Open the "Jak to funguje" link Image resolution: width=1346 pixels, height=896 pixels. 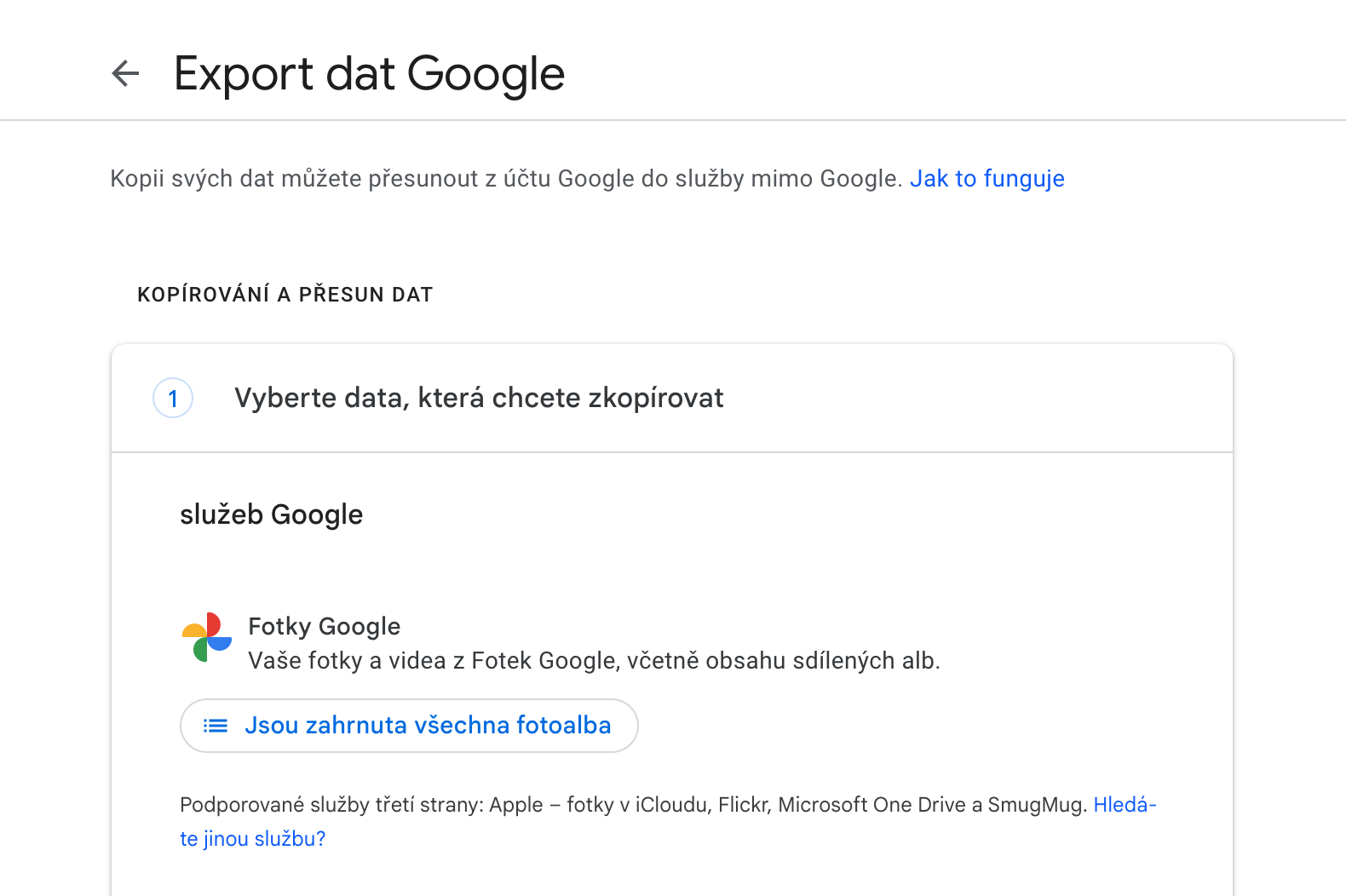tap(986, 179)
